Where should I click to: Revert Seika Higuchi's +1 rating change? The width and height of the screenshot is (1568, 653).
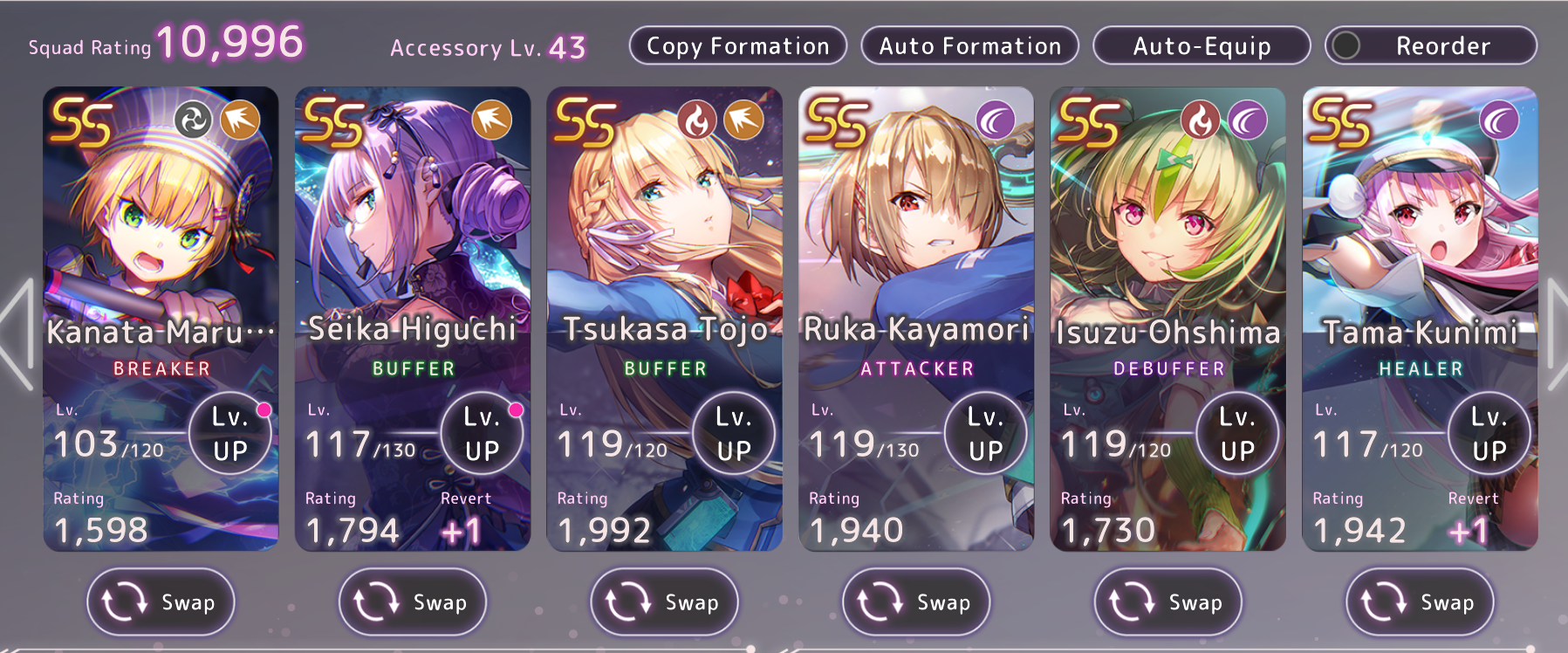pyautogui.click(x=464, y=519)
